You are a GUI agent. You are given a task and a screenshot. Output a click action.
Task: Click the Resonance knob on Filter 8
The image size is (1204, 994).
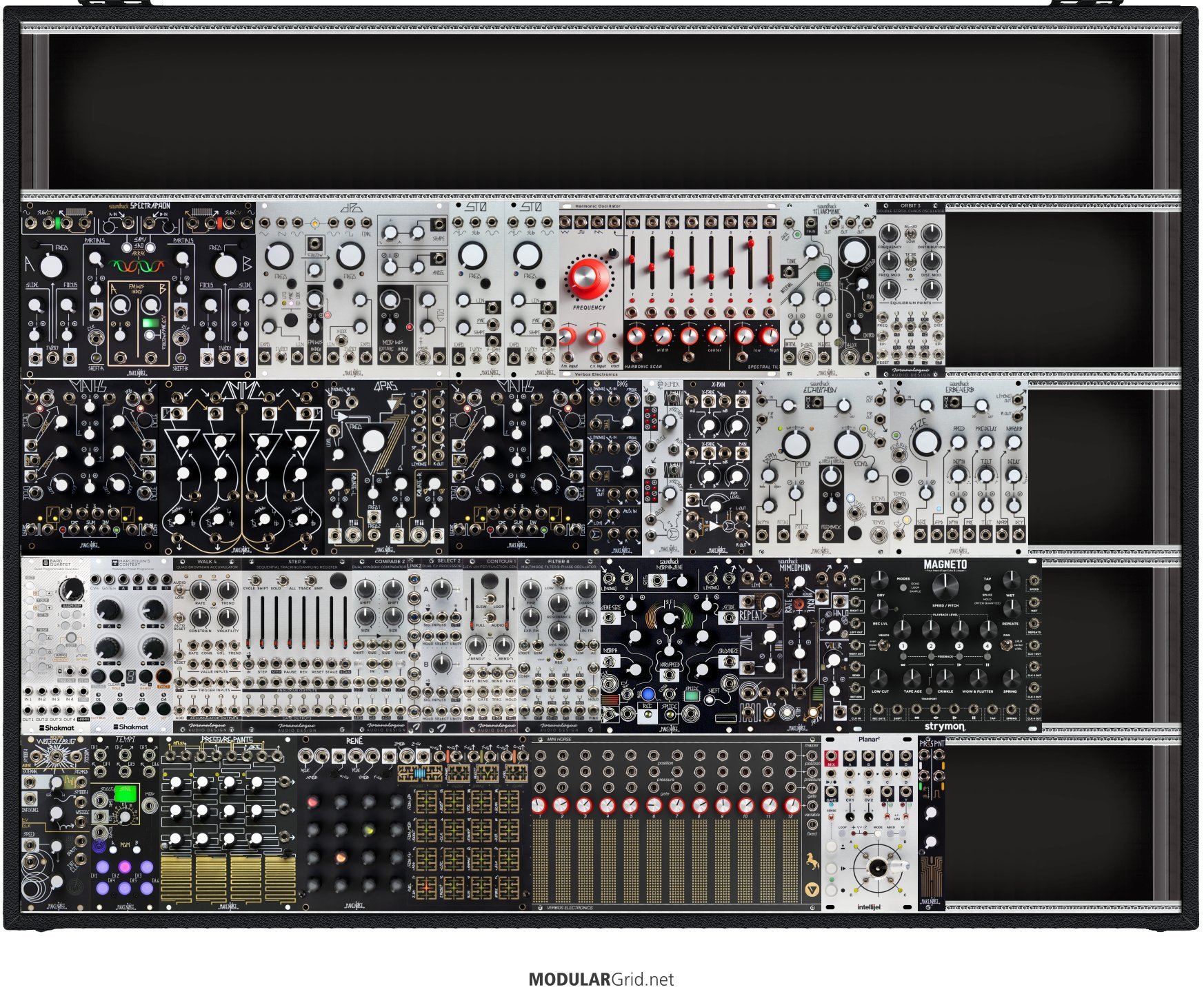(559, 605)
